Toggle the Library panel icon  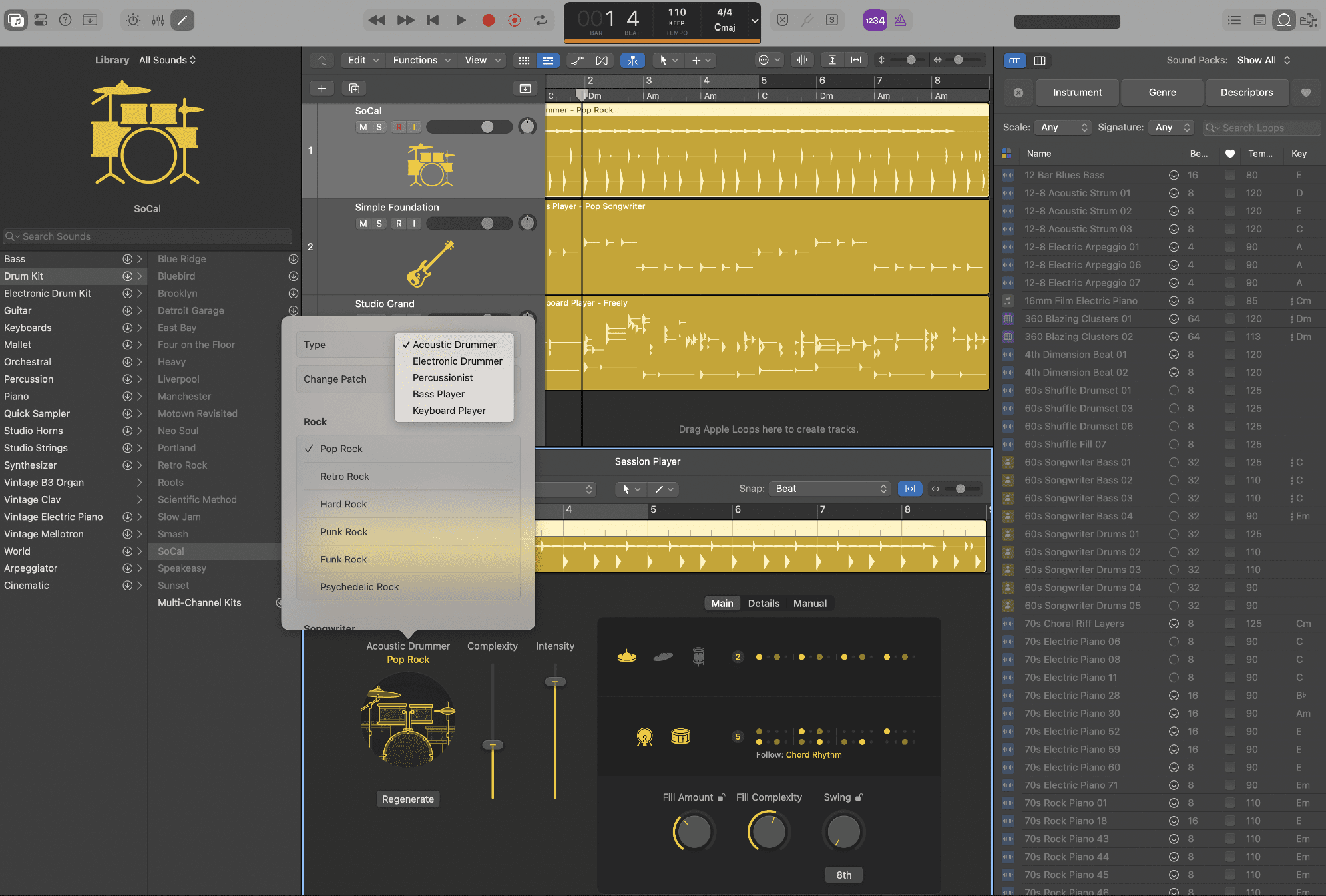[x=16, y=20]
